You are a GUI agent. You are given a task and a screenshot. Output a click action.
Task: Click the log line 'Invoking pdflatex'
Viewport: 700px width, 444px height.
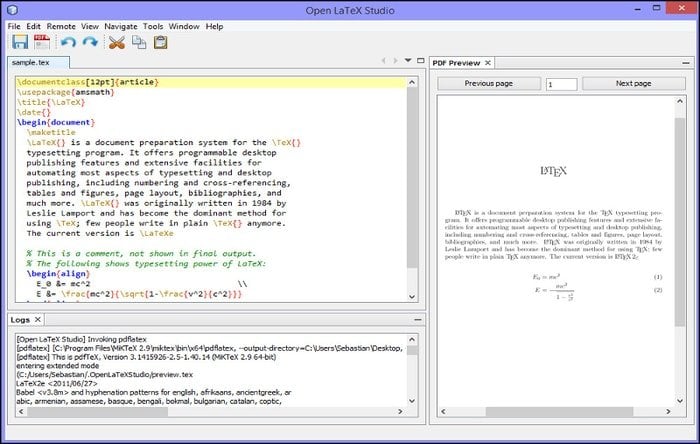(81, 339)
